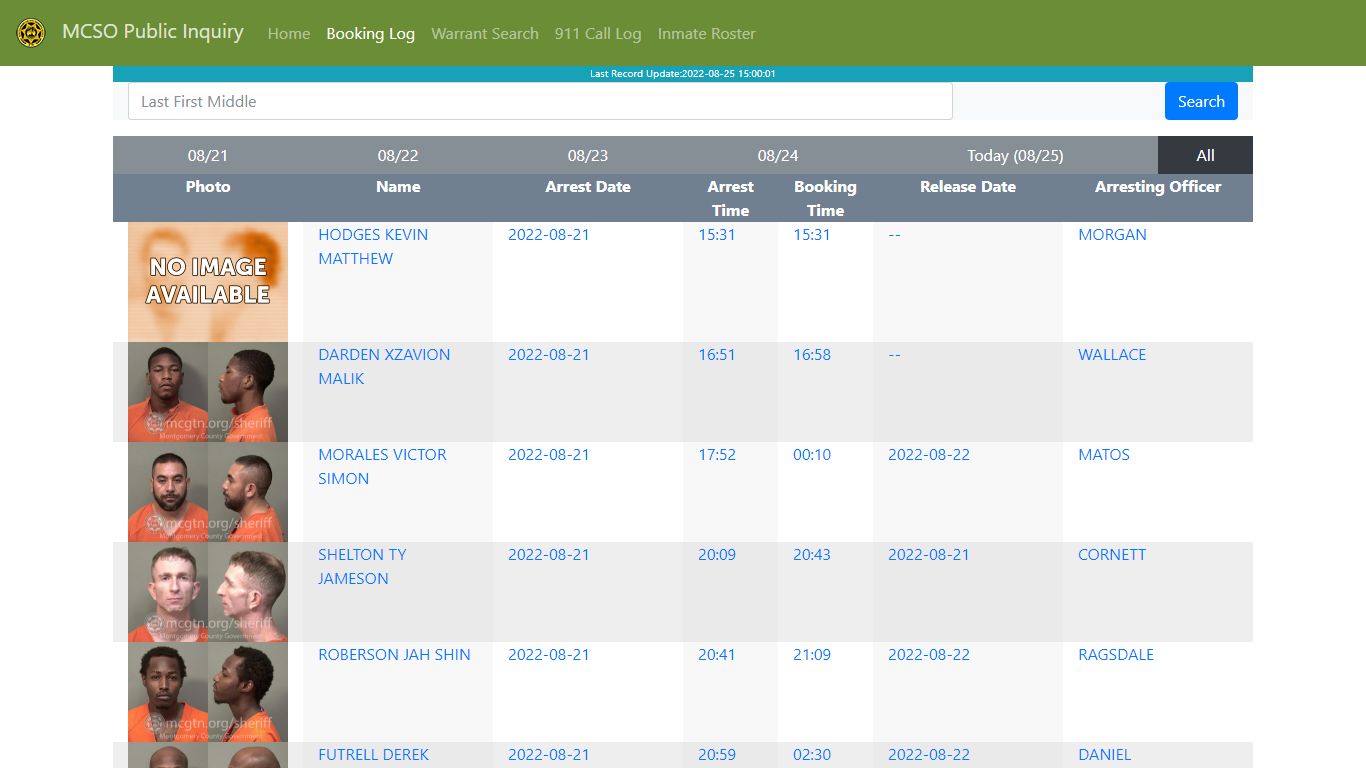Filter bookings to 08/22
This screenshot has height=768, width=1366.
(x=398, y=155)
